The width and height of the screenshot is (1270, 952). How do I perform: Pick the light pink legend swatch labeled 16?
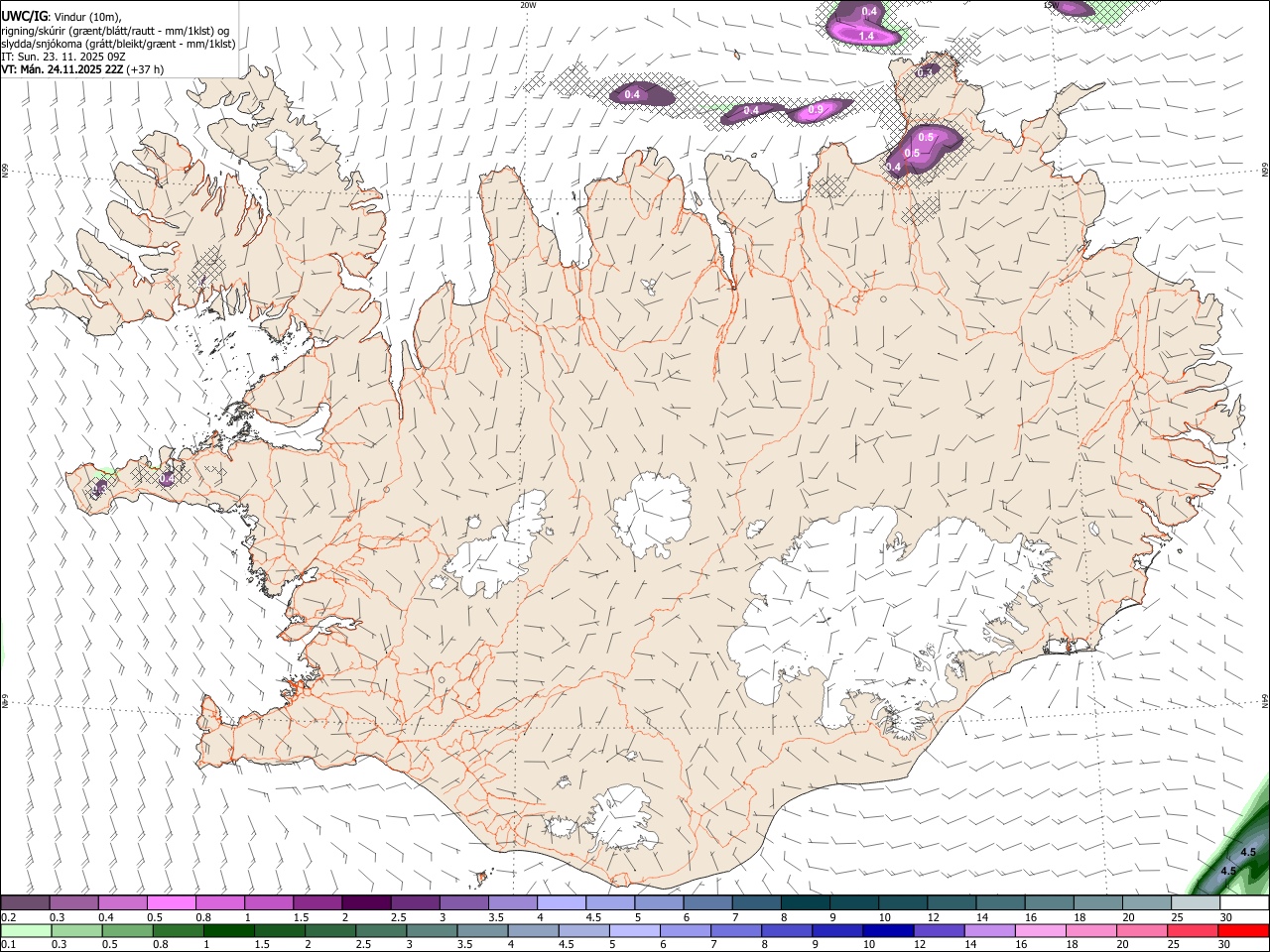(x=1039, y=930)
